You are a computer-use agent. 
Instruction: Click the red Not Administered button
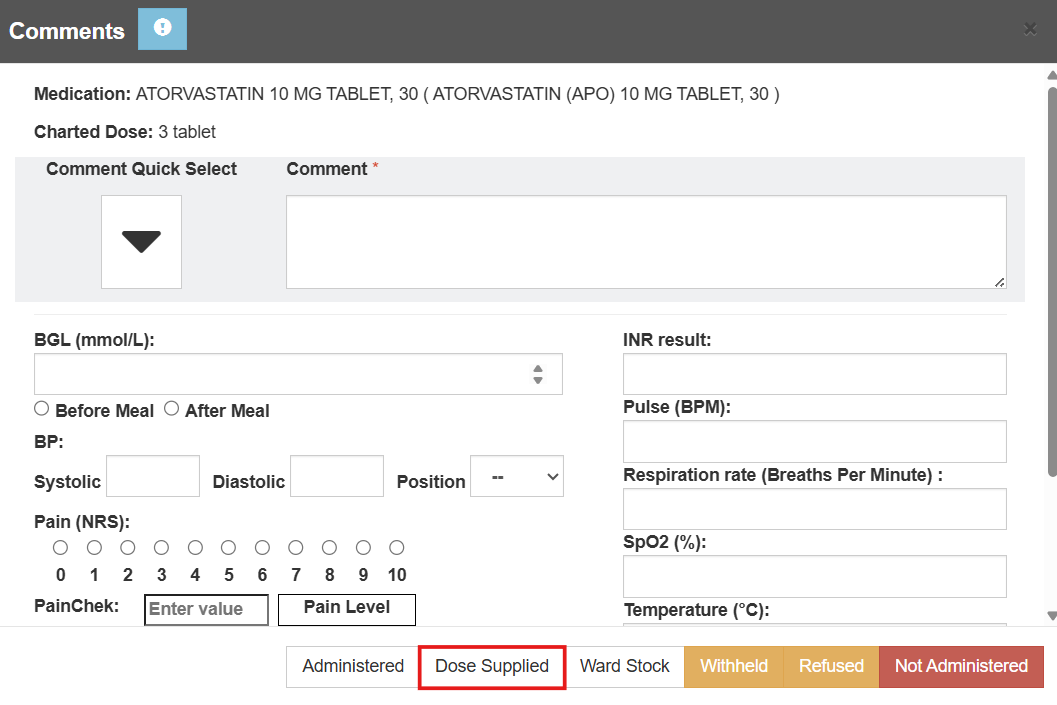click(961, 666)
